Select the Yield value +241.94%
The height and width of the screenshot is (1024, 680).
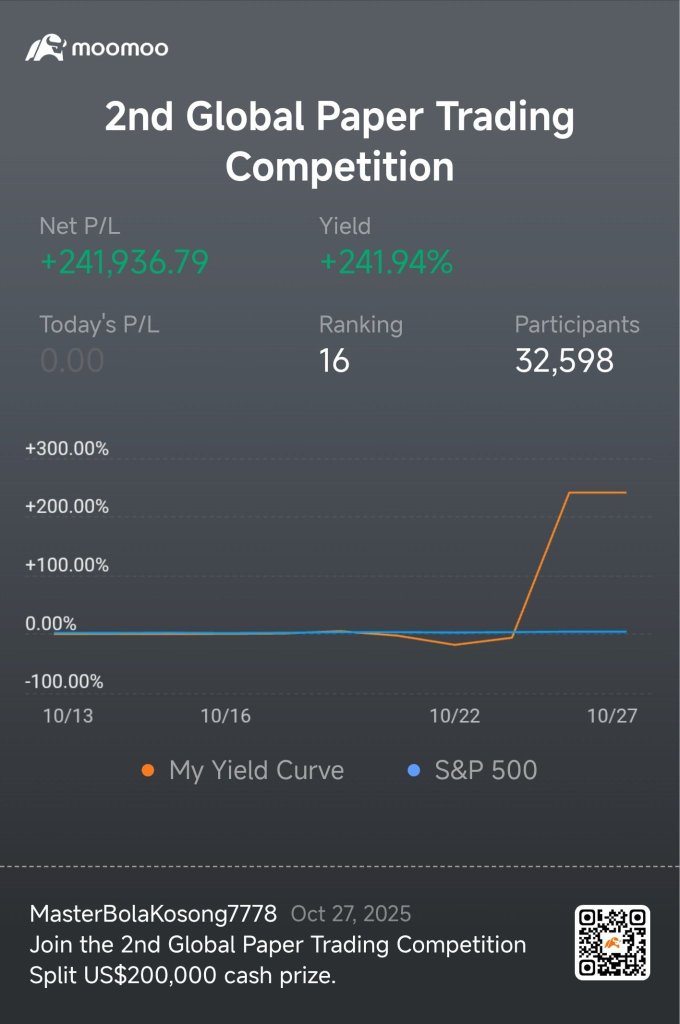pos(386,262)
